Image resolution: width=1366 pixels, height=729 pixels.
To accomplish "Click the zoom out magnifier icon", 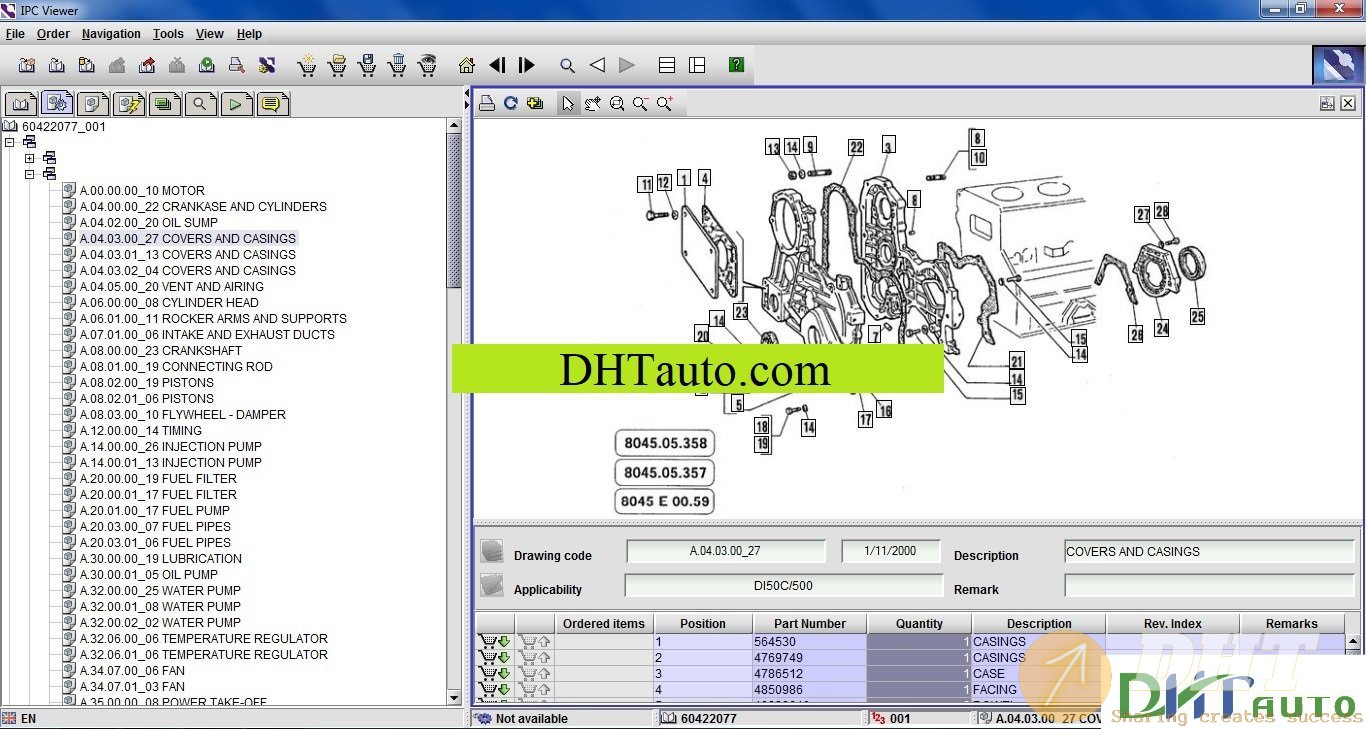I will coord(641,103).
